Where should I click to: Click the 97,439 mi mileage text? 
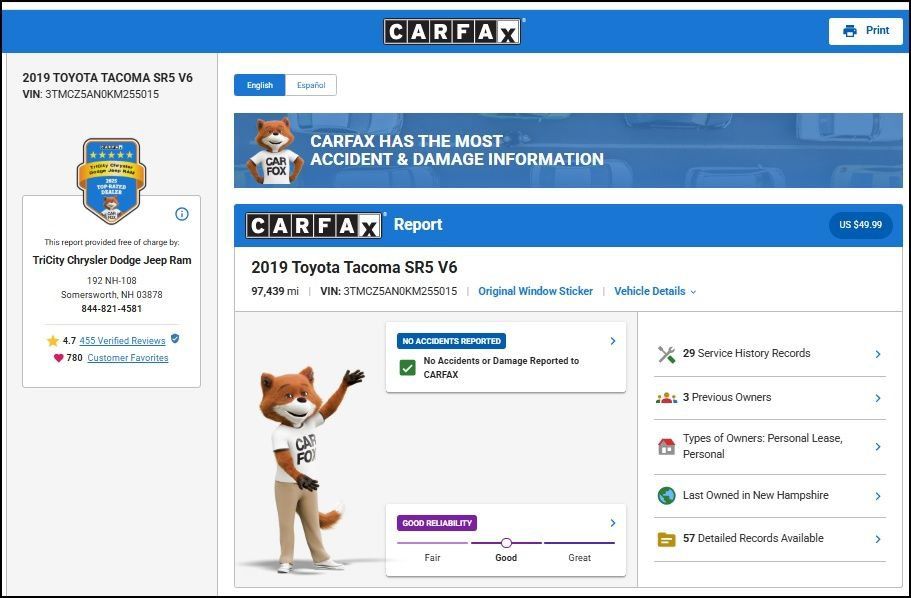(275, 291)
